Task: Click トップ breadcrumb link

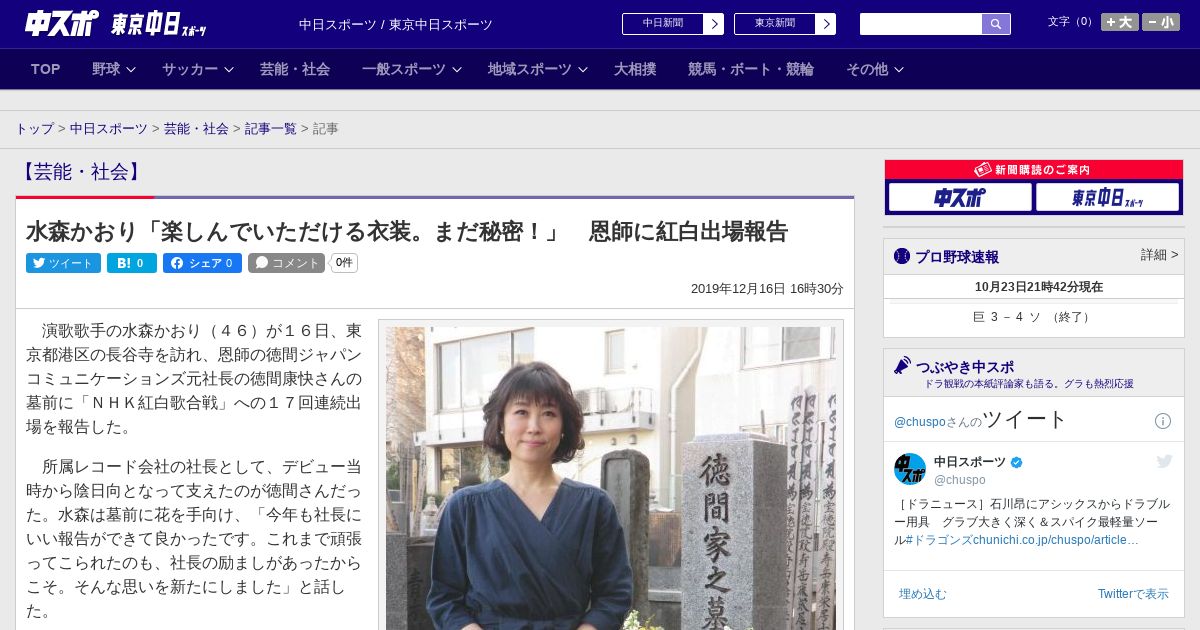Action: click(x=34, y=129)
